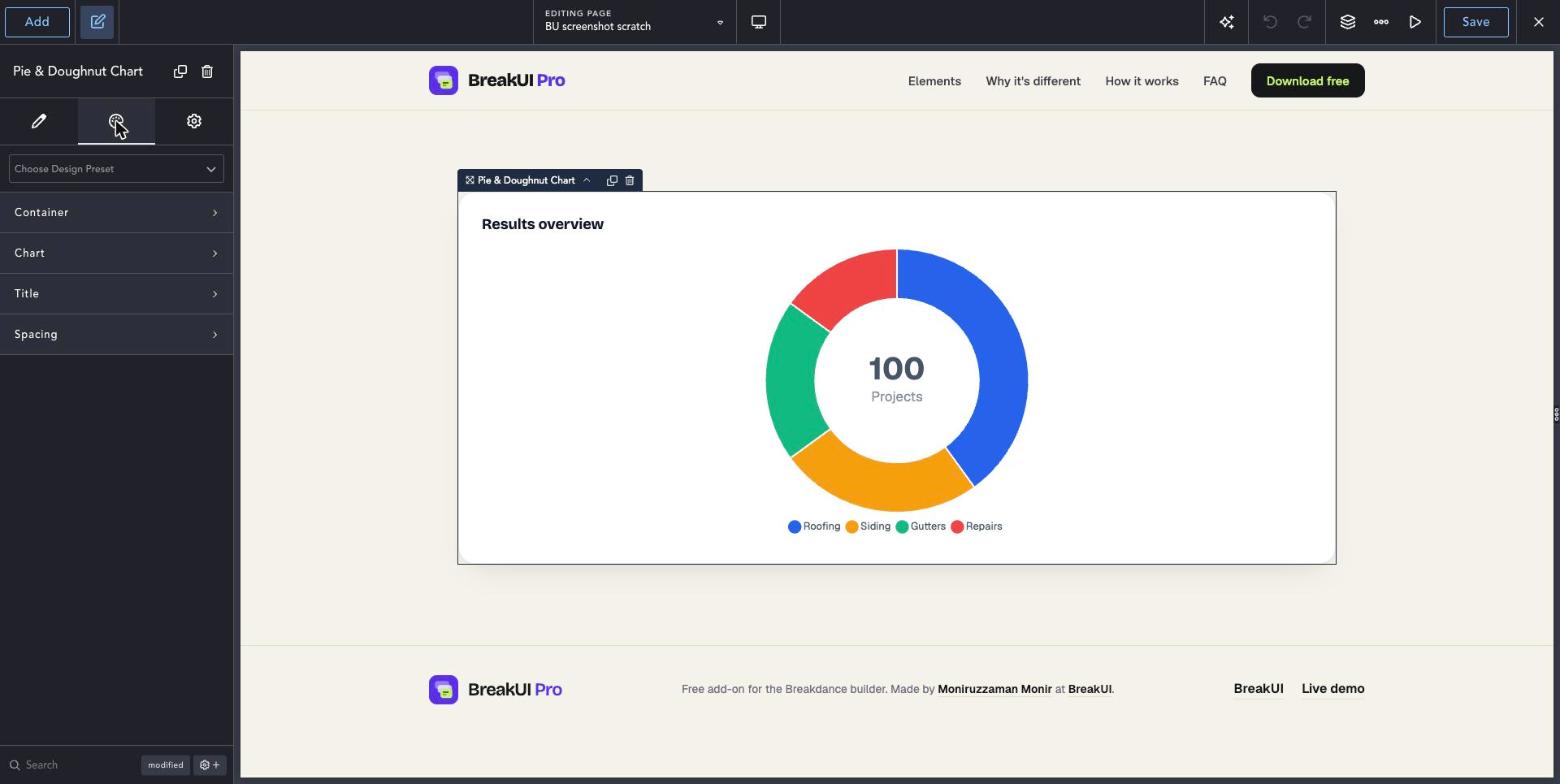
Task: Click the AI sparkle icon in toolbar
Action: pos(1227,21)
